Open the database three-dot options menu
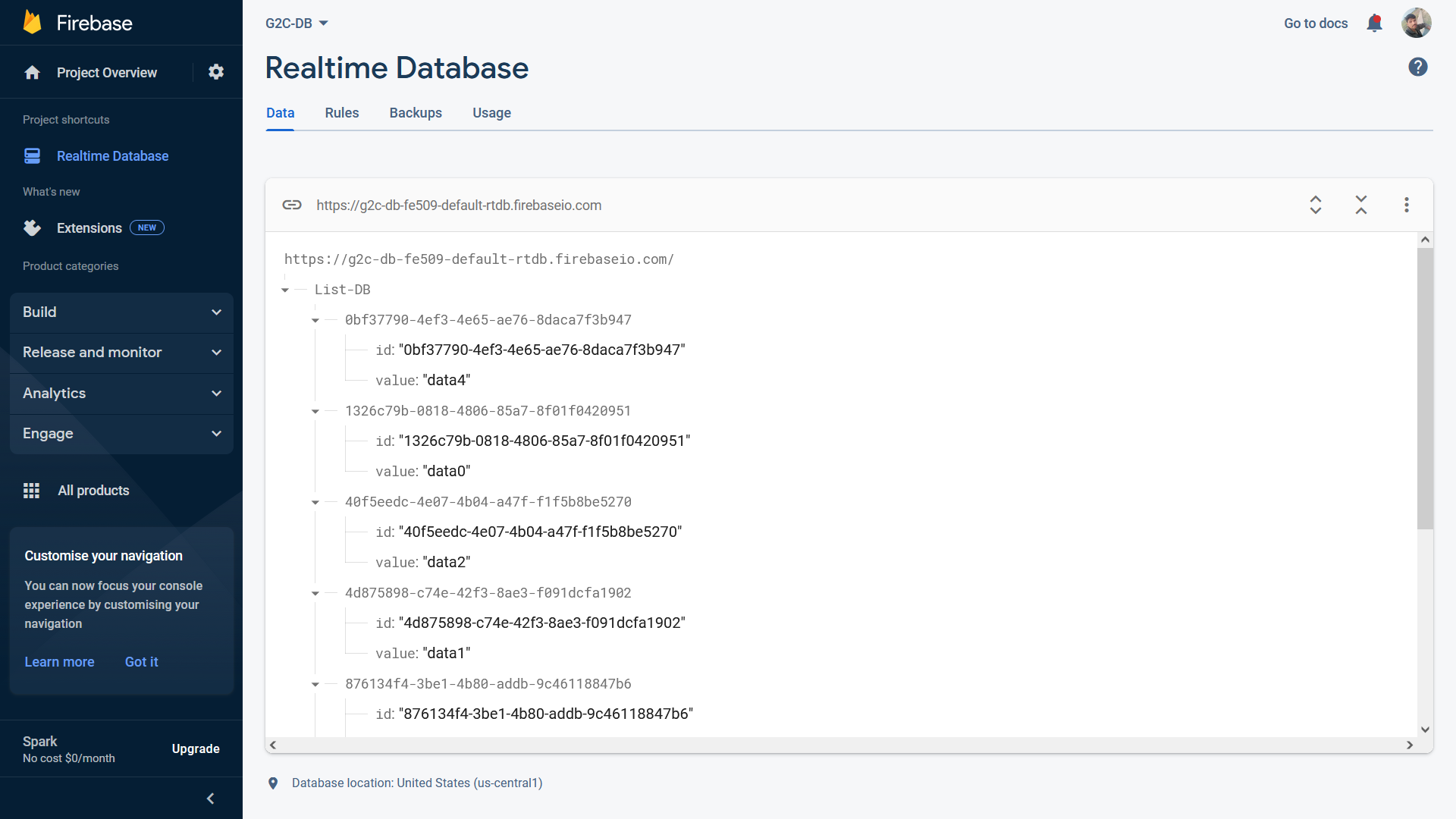This screenshot has height=819, width=1456. (1406, 205)
